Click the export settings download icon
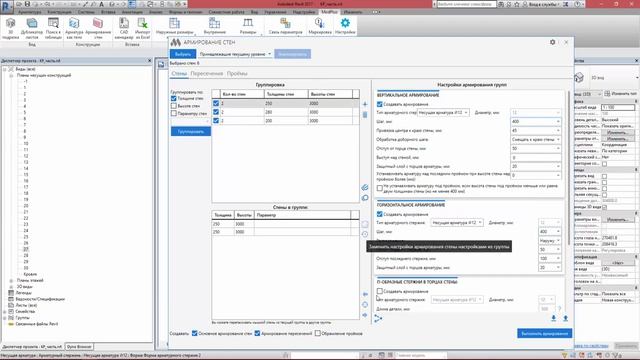 pos(553,318)
